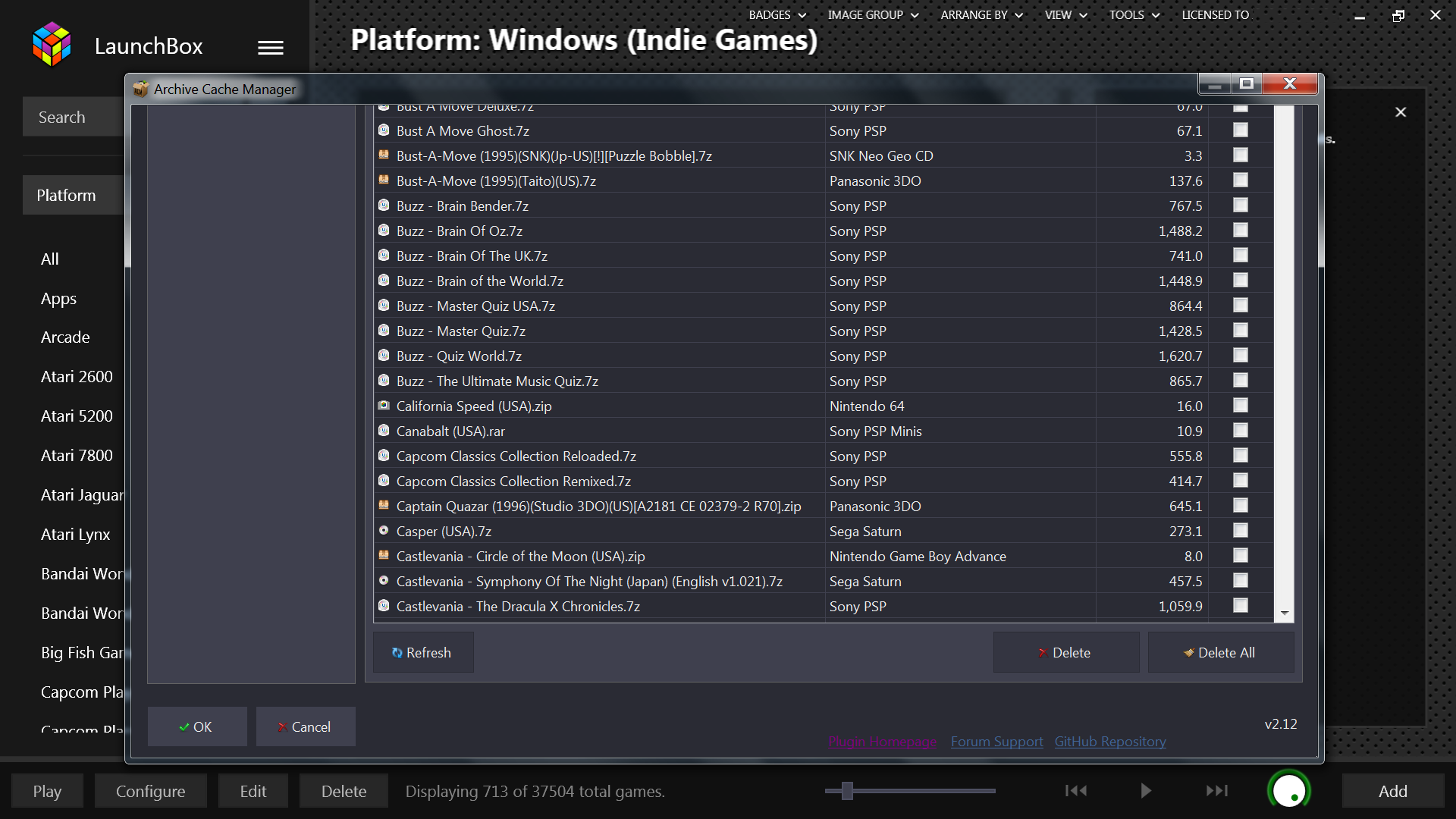
Task: Click LICENSED TO menu item
Action: pos(1215,15)
